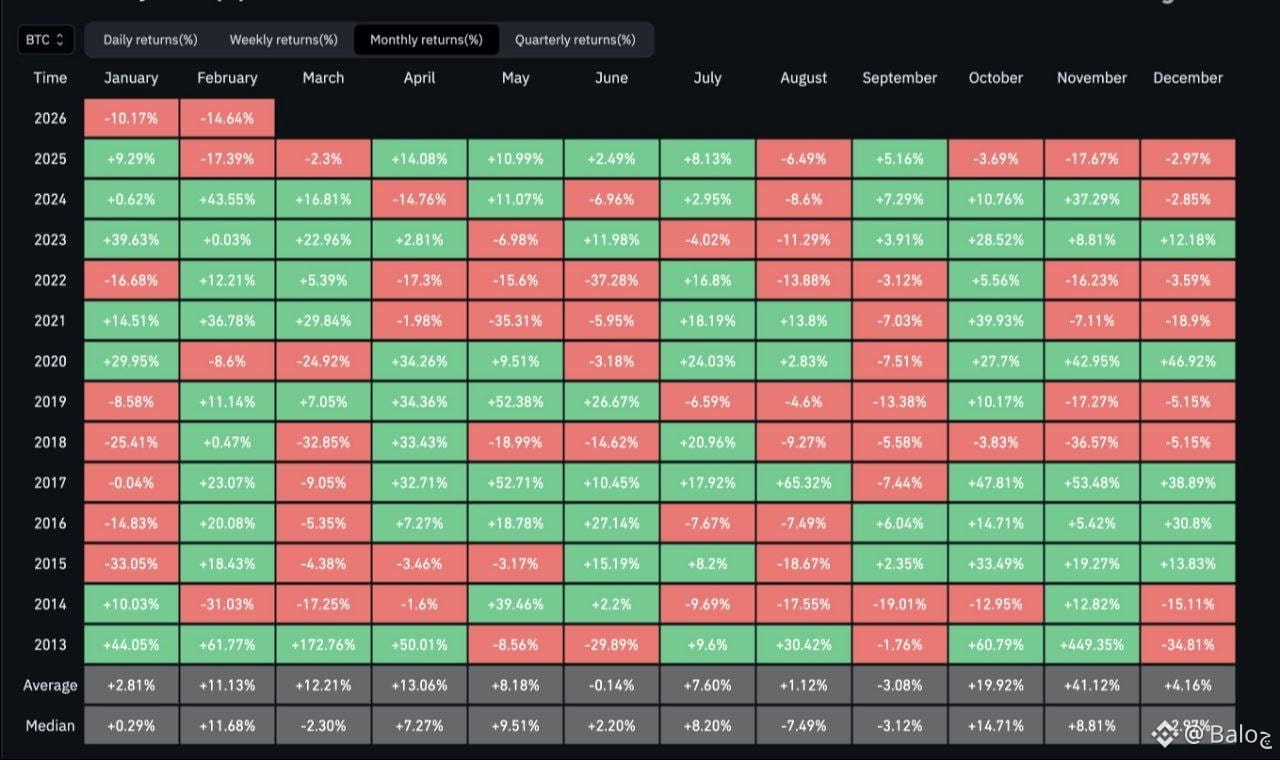Select the 2014 row label

(x=50, y=604)
